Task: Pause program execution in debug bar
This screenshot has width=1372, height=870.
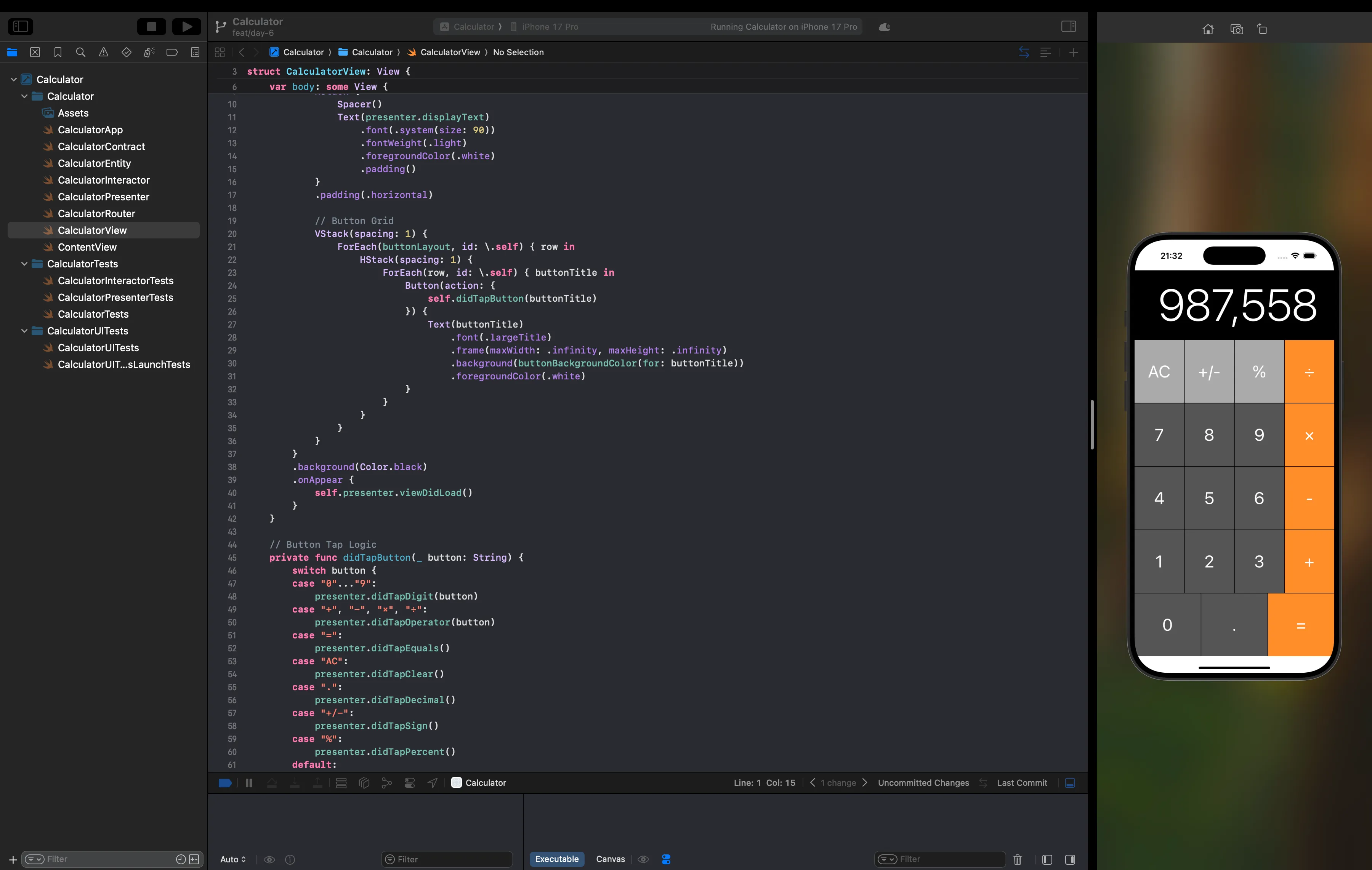Action: pos(249,783)
